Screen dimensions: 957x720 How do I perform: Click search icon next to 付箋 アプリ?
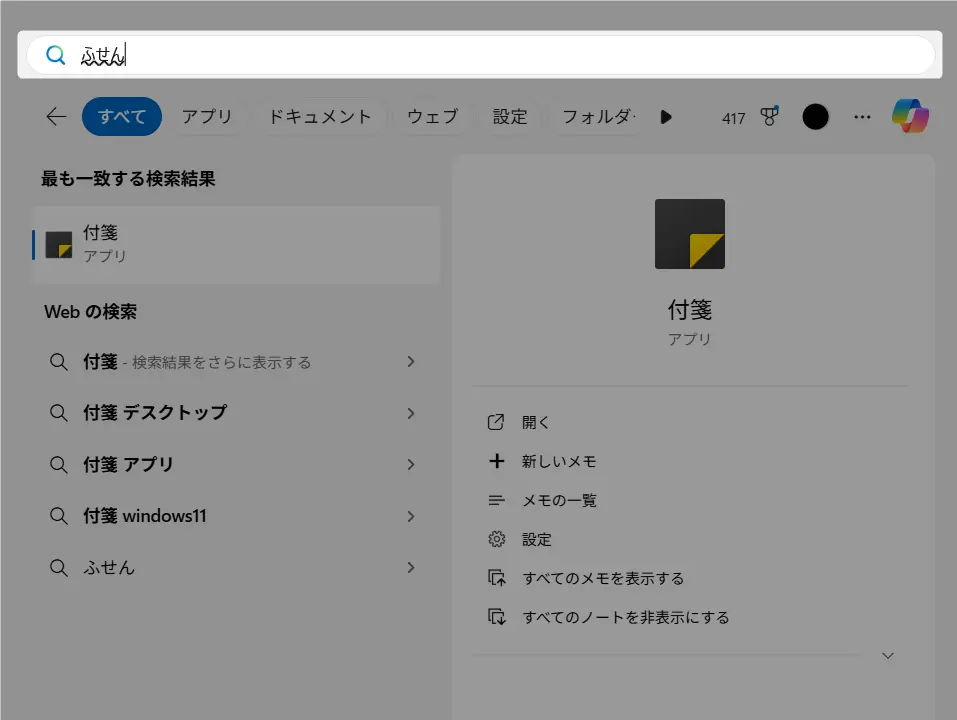[59, 464]
